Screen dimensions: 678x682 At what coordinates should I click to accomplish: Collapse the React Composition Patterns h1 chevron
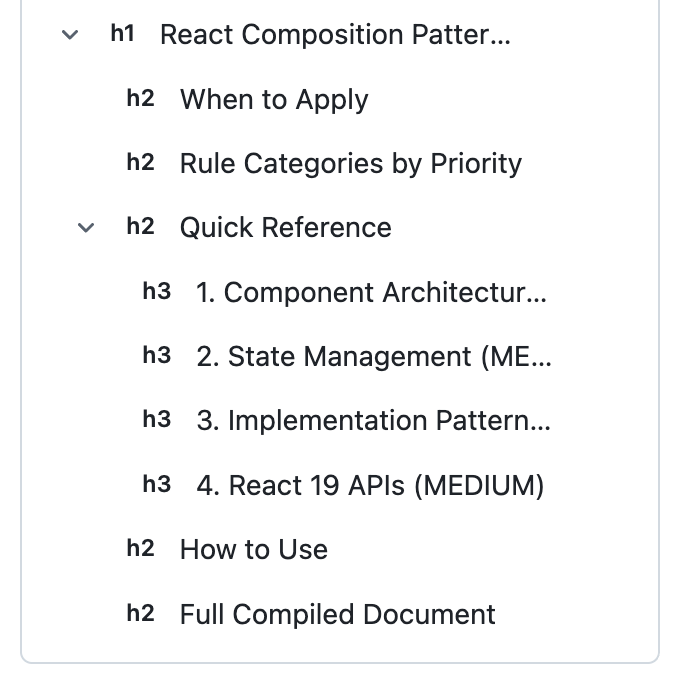coord(70,34)
